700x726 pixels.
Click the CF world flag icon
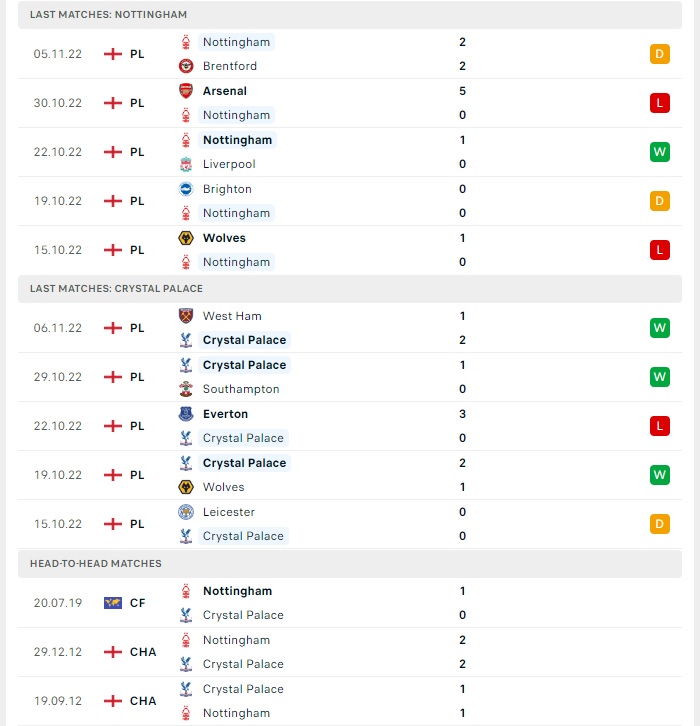click(x=113, y=603)
